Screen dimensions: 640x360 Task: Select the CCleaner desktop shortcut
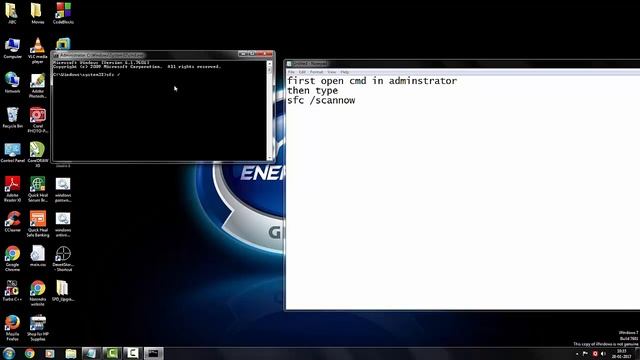tap(12, 222)
